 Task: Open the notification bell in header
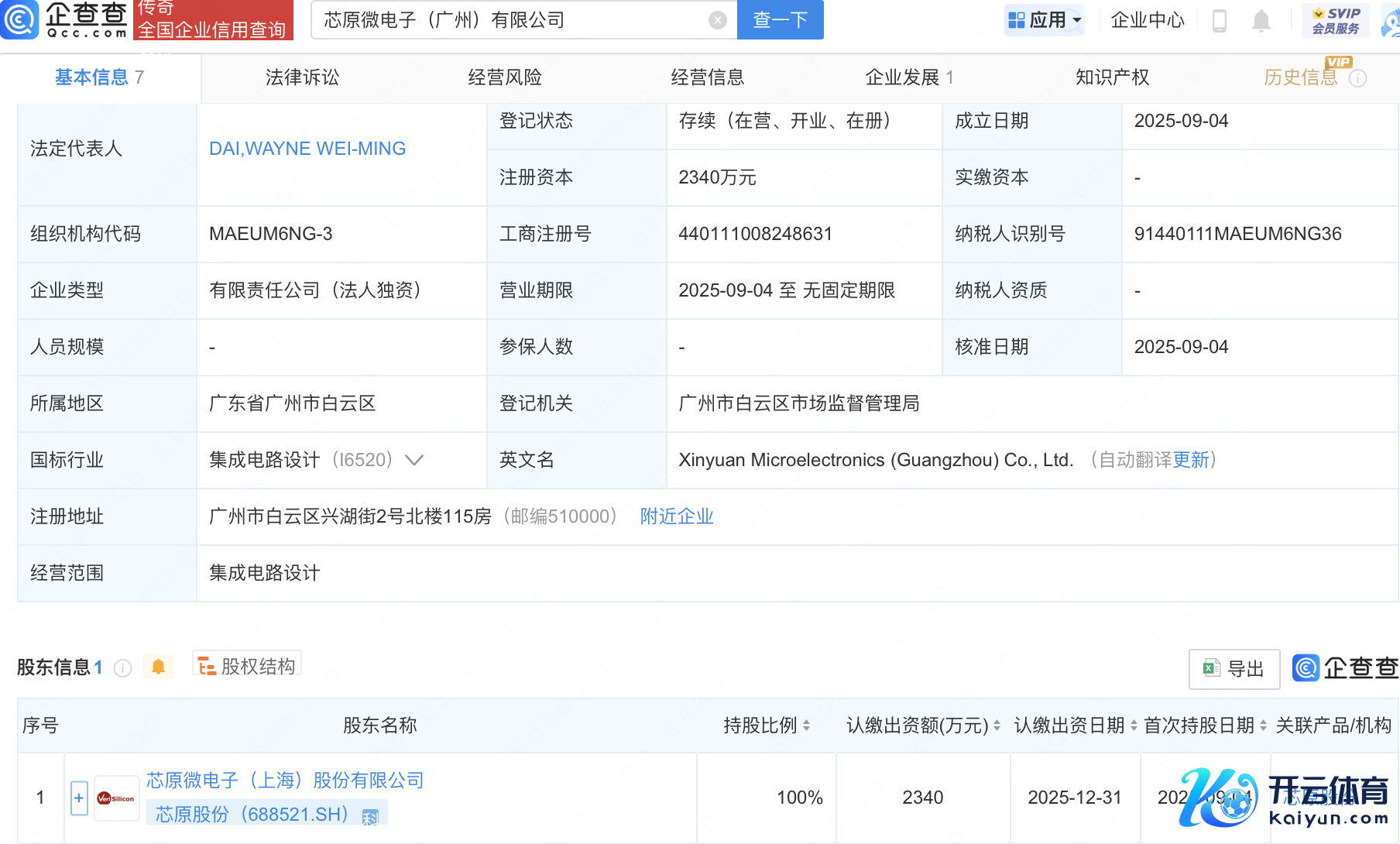pos(1261,20)
